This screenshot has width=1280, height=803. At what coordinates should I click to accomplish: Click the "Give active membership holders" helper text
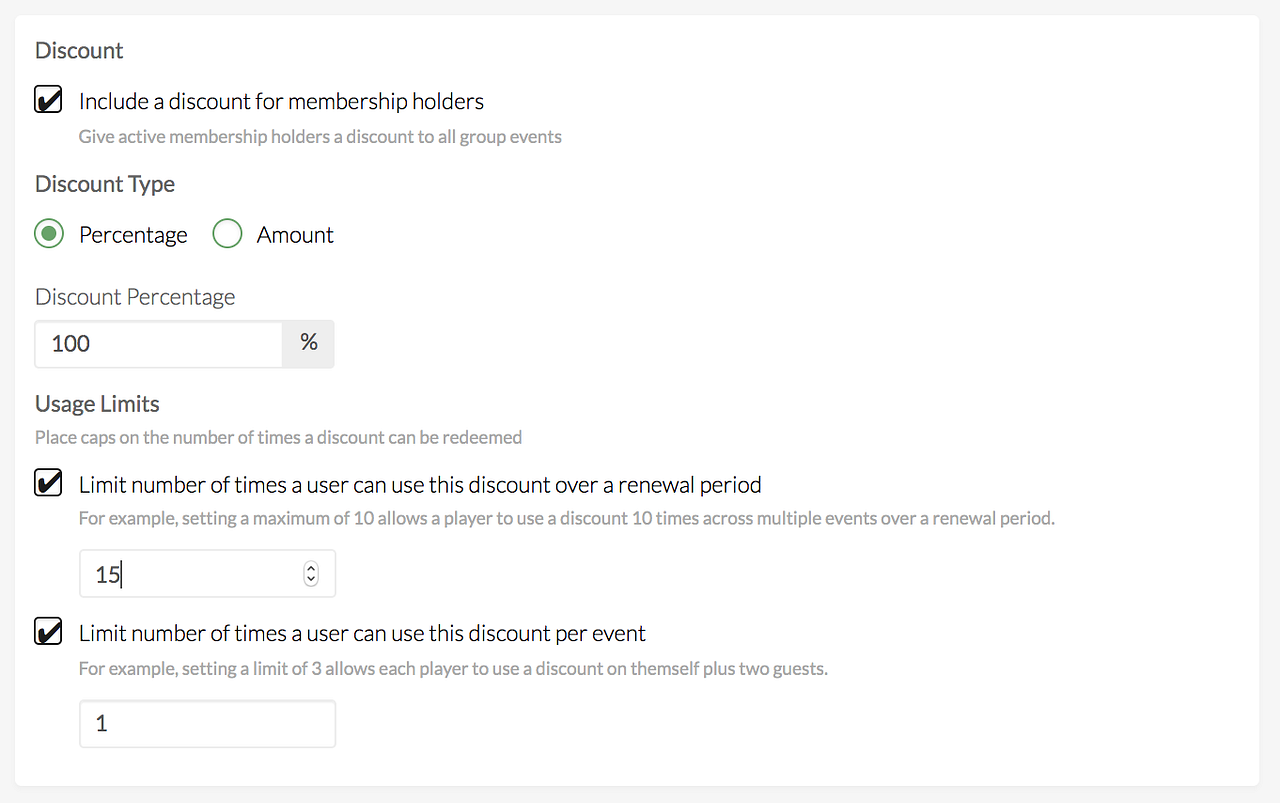[320, 137]
